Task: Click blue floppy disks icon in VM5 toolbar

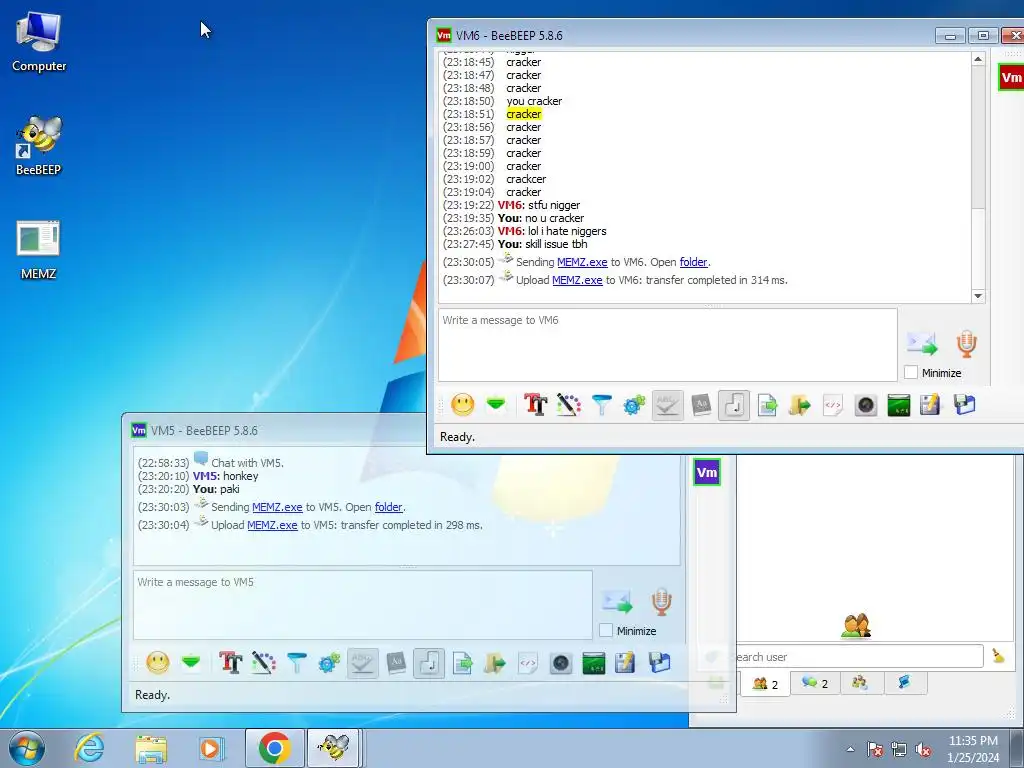Action: tap(660, 664)
